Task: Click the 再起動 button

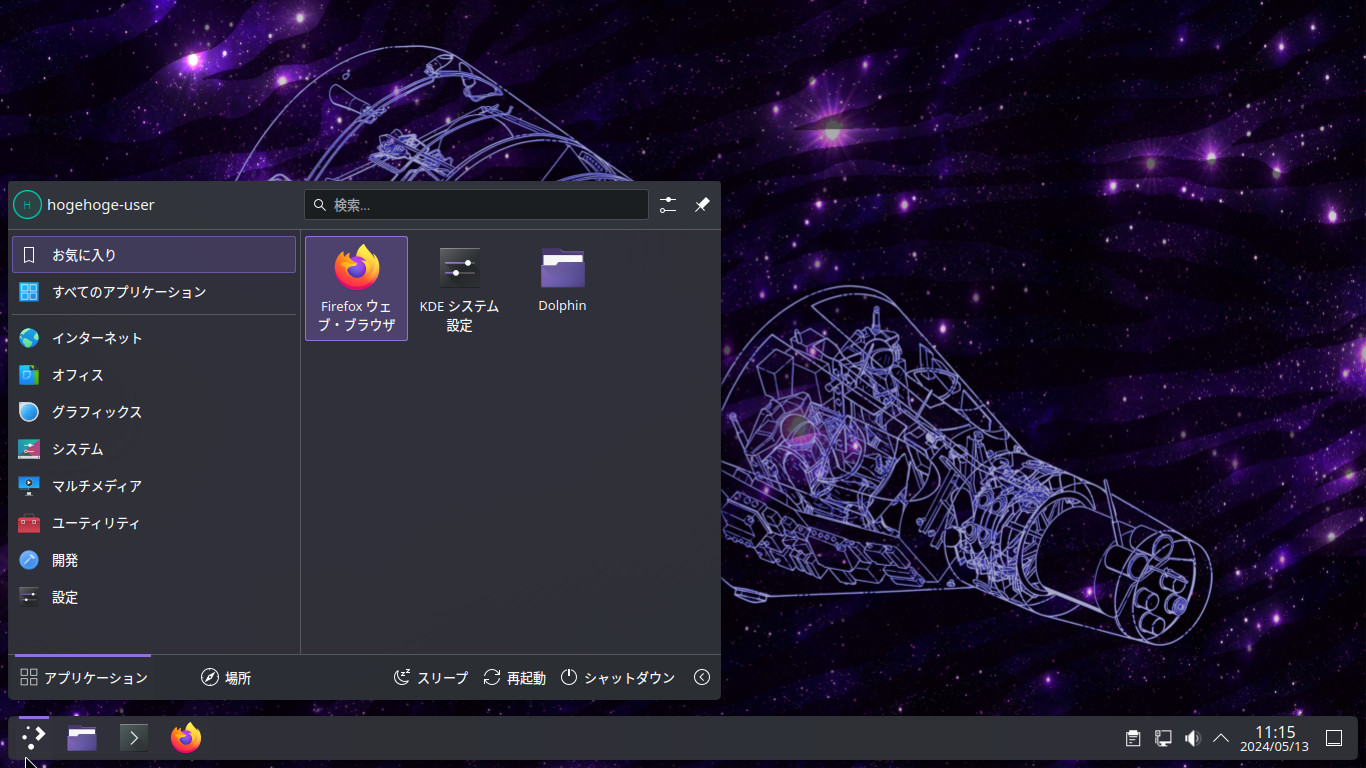Action: click(514, 678)
